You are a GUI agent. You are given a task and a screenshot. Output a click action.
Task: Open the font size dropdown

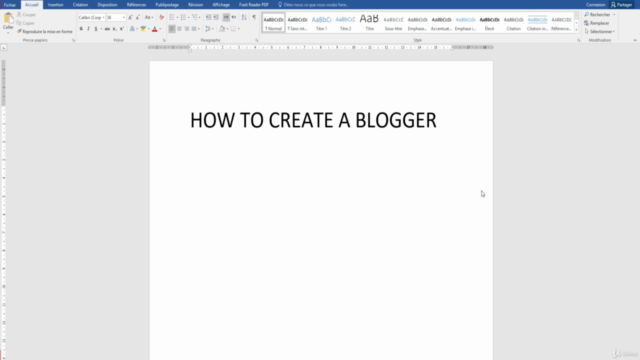coord(123,18)
